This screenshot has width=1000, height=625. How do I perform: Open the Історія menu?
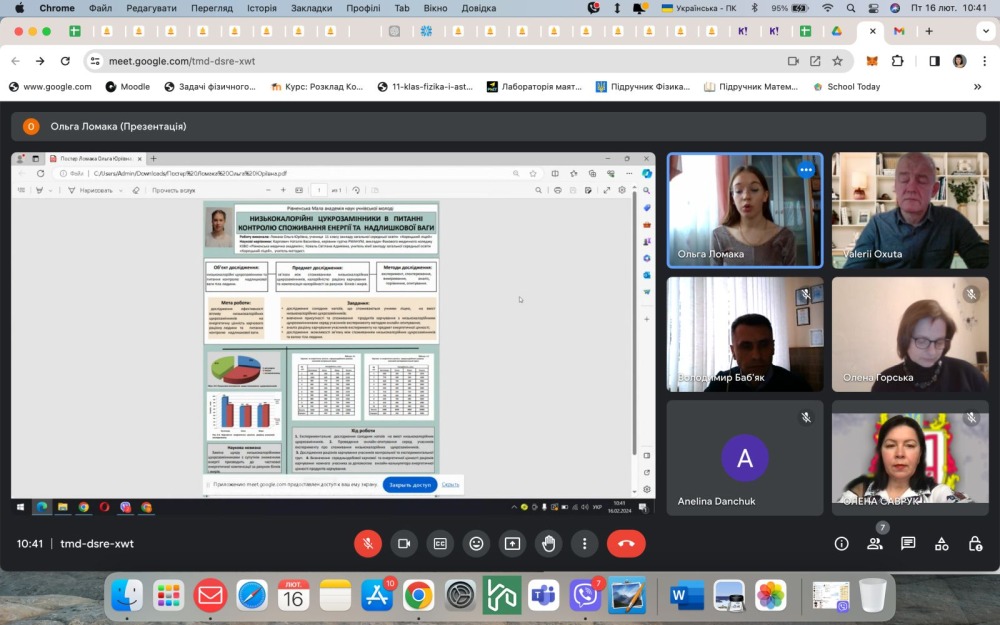[261, 8]
